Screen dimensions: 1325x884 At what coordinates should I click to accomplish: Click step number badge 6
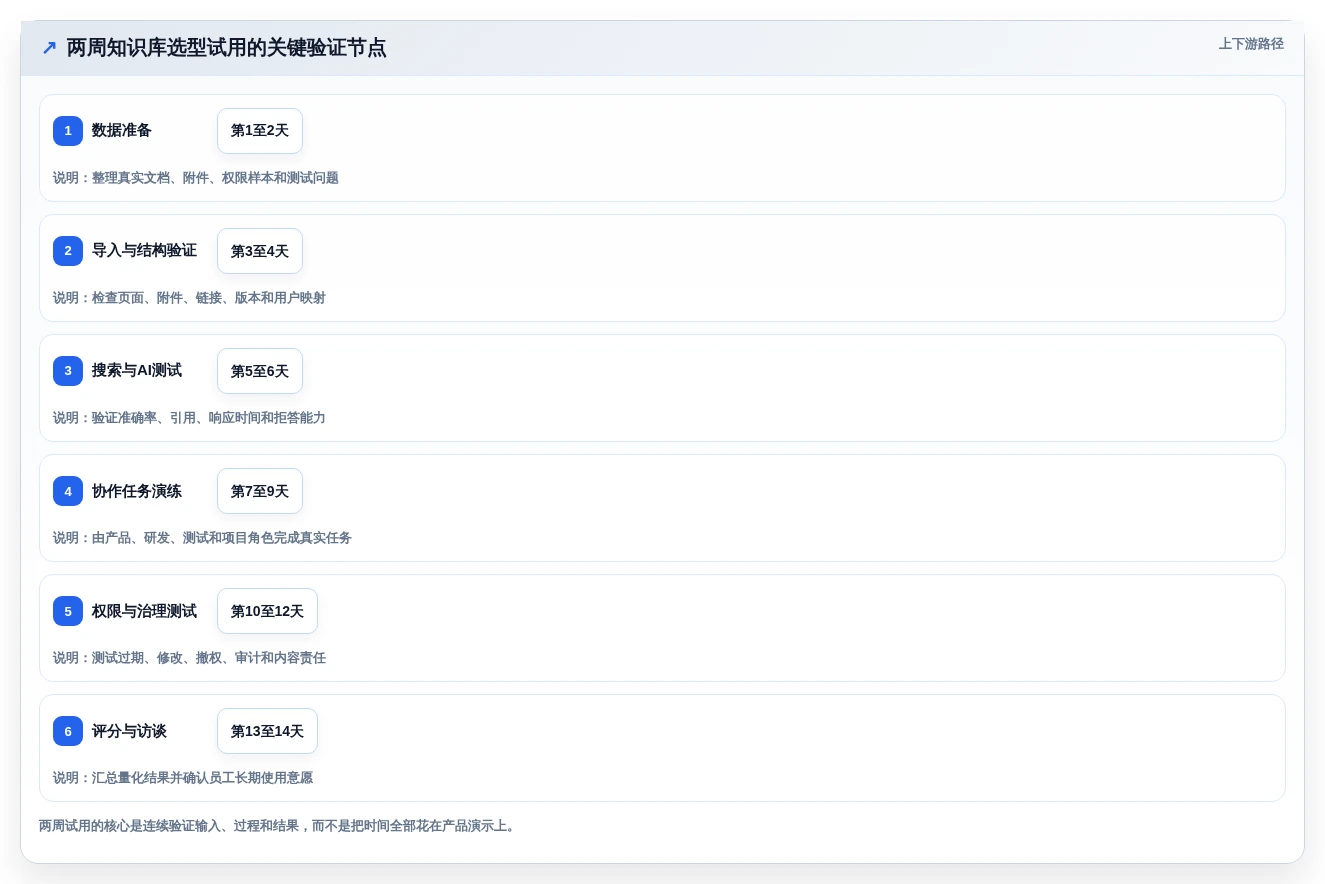coord(68,731)
